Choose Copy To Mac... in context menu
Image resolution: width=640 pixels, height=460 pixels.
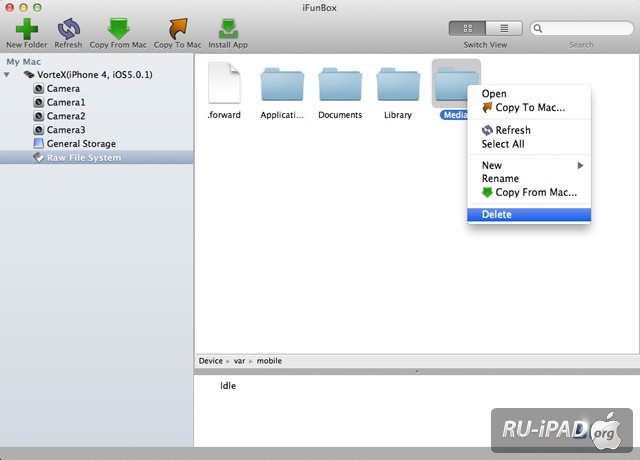pyautogui.click(x=529, y=108)
